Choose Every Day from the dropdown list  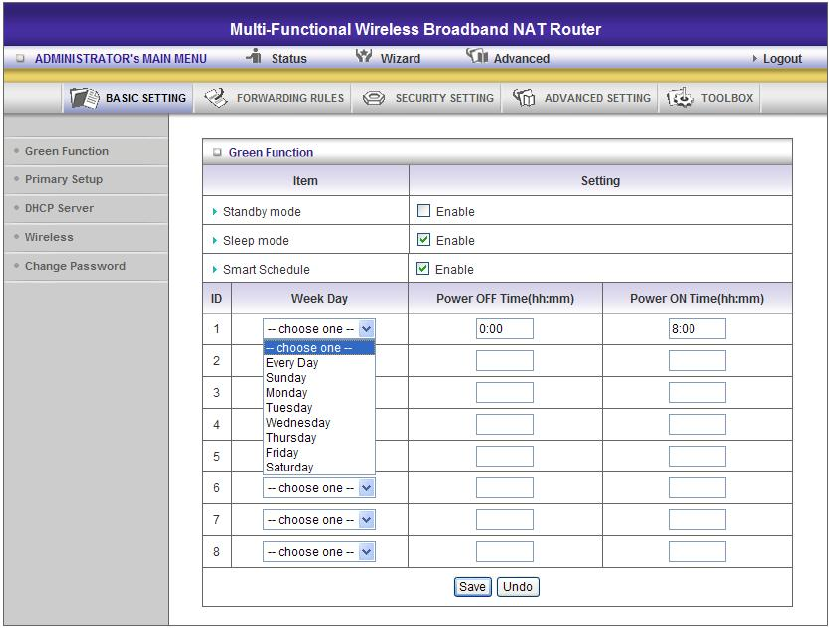[292, 363]
